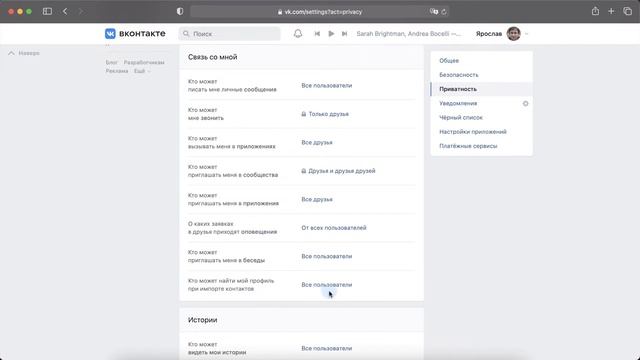Change who can see my stories
This screenshot has width=640, height=360.
coord(327,349)
